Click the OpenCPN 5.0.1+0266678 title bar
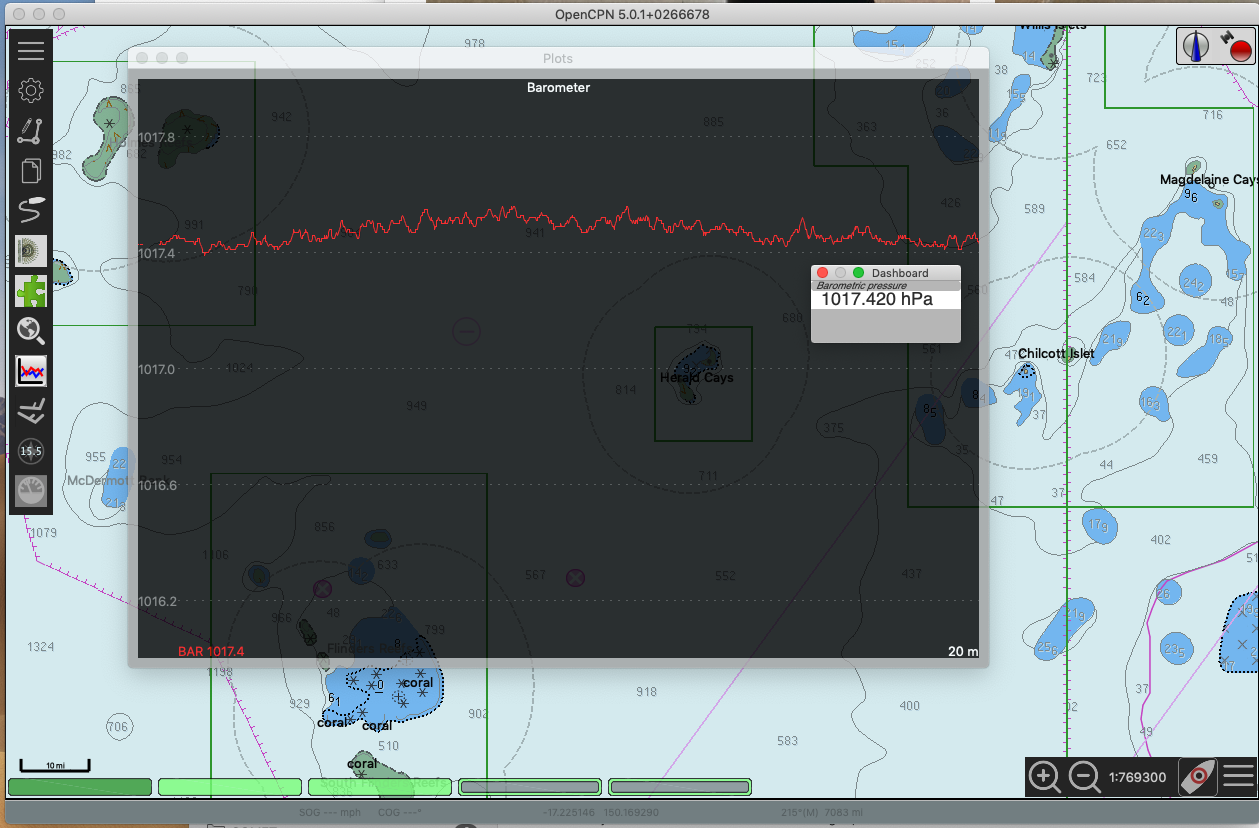The height and width of the screenshot is (828, 1259). (x=632, y=14)
